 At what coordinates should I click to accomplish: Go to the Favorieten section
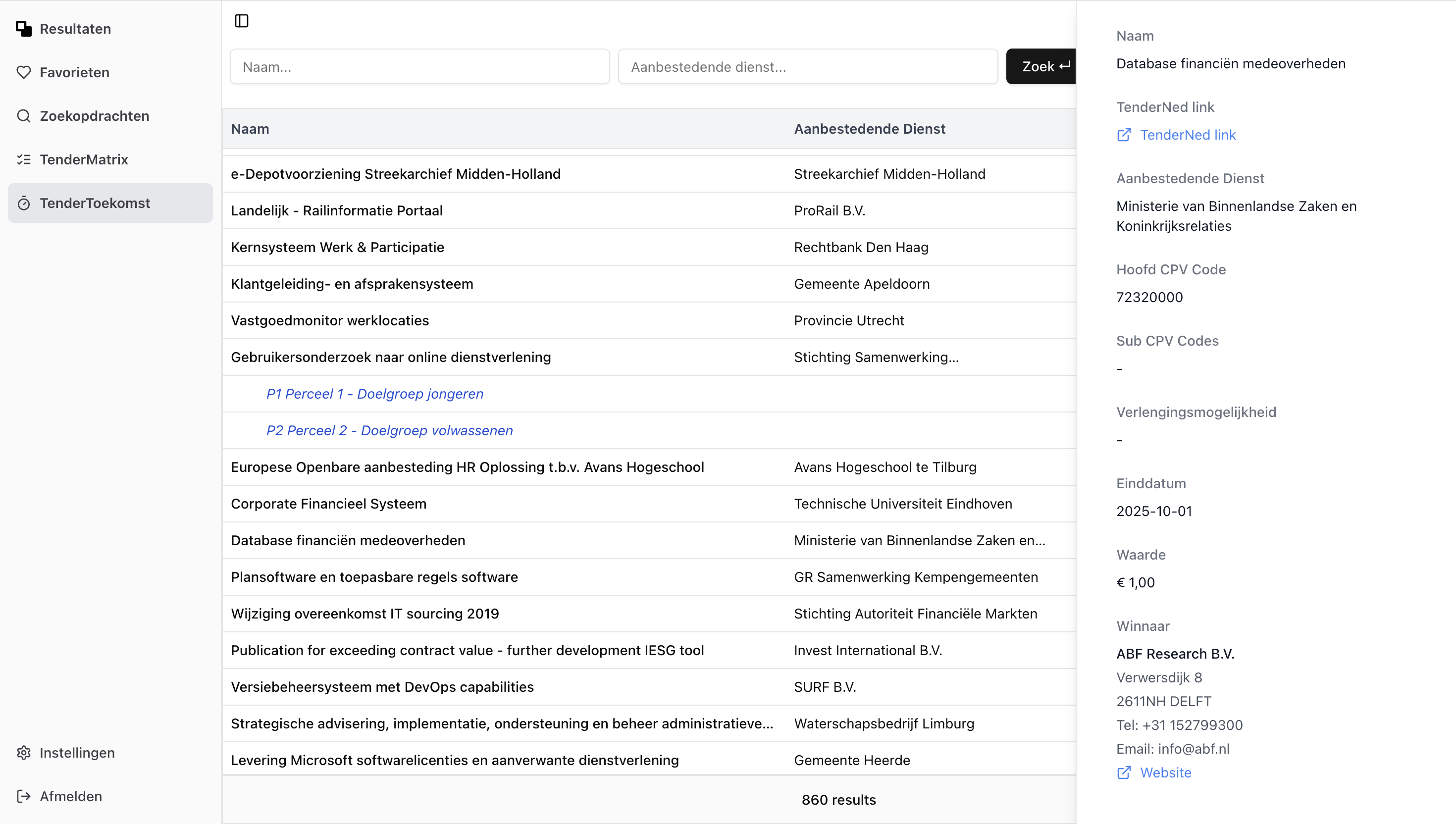pyautogui.click(x=74, y=72)
